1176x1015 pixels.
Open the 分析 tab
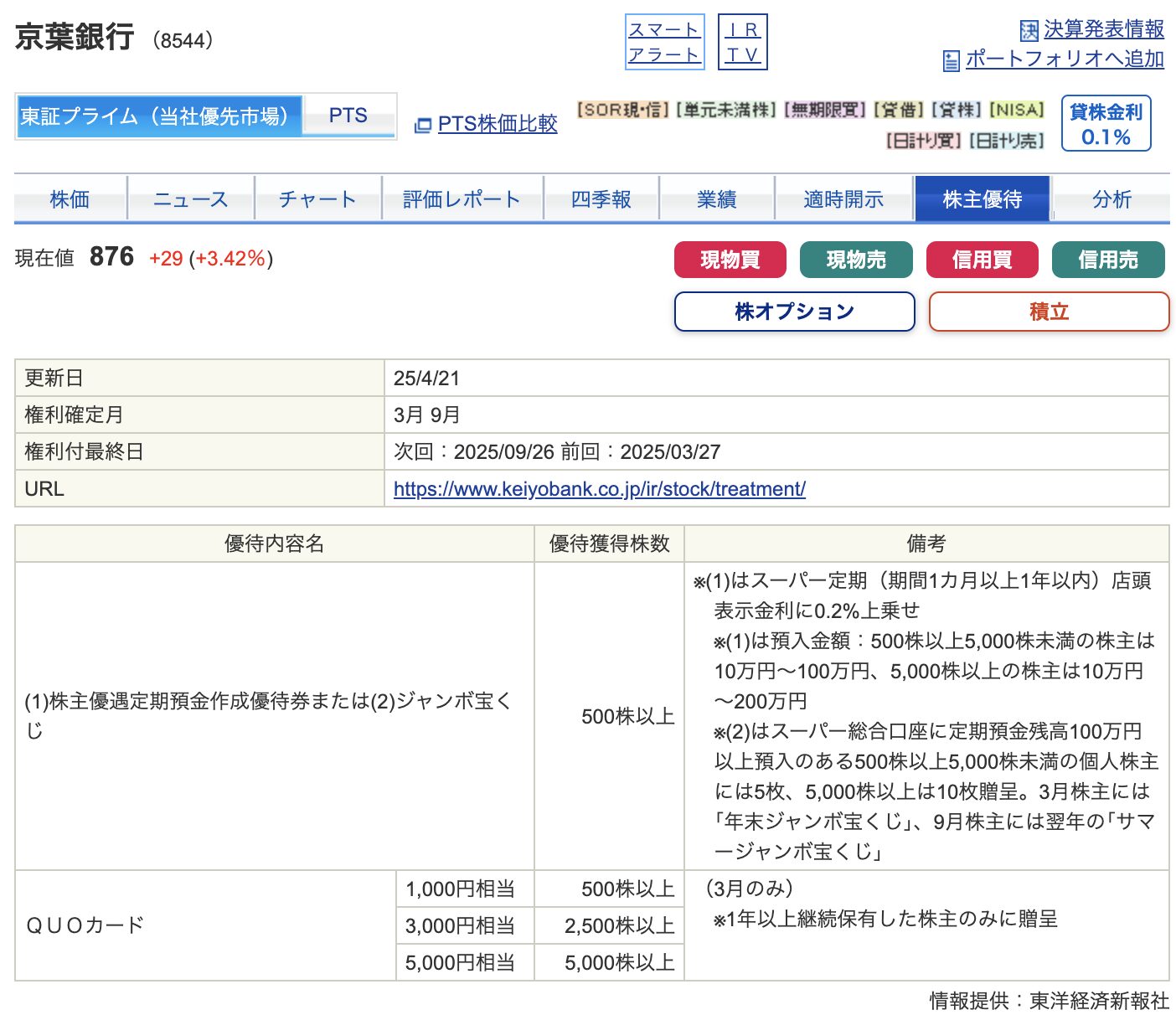tap(1112, 199)
